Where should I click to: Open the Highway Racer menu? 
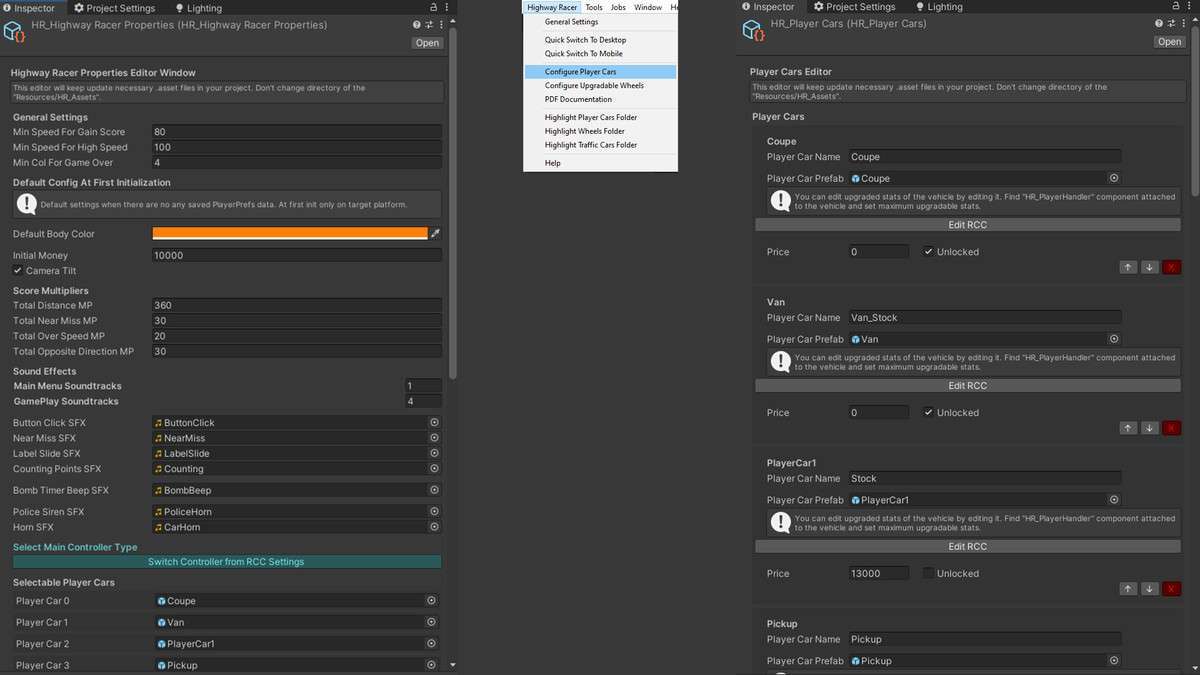click(x=552, y=7)
